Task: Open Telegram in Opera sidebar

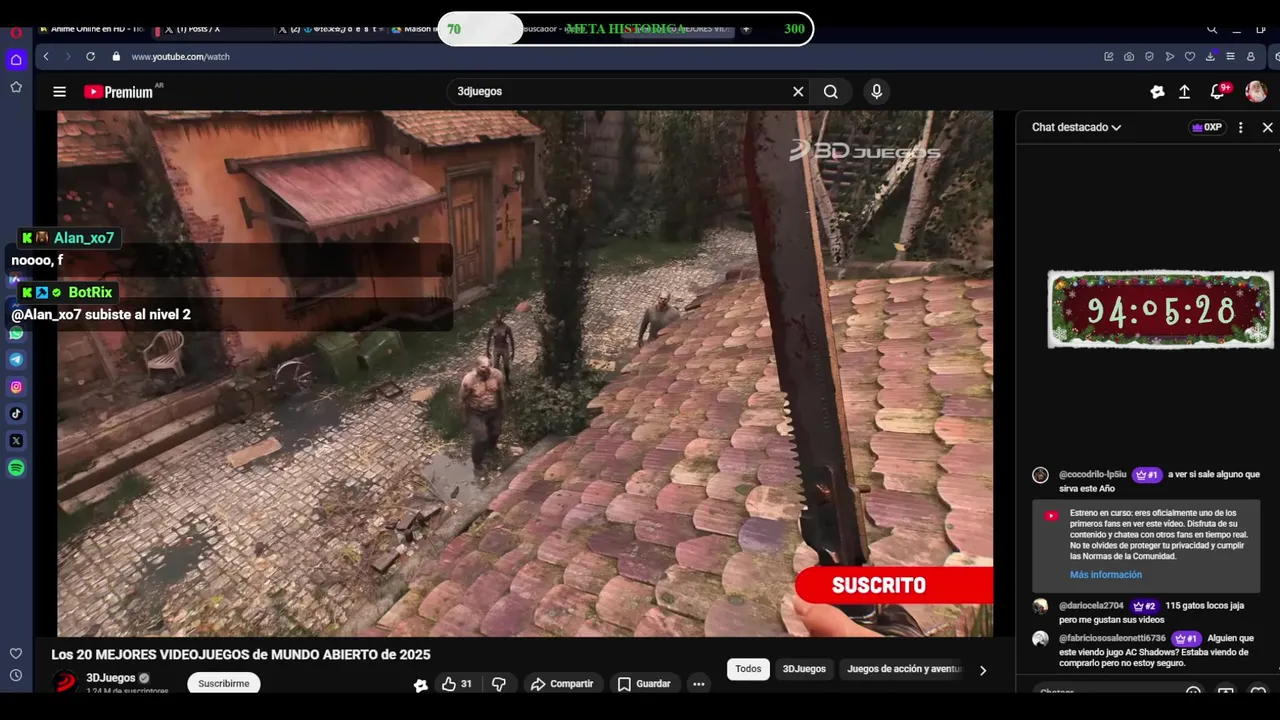Action: point(16,359)
